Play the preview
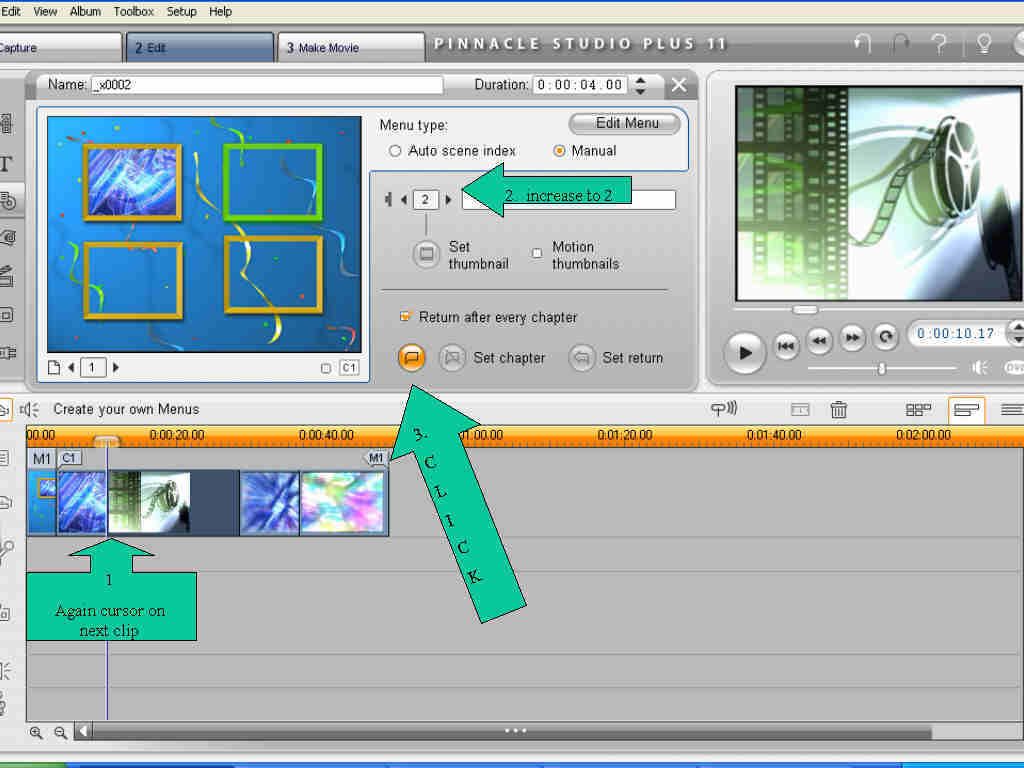The width and height of the screenshot is (1024, 768). 744,353
